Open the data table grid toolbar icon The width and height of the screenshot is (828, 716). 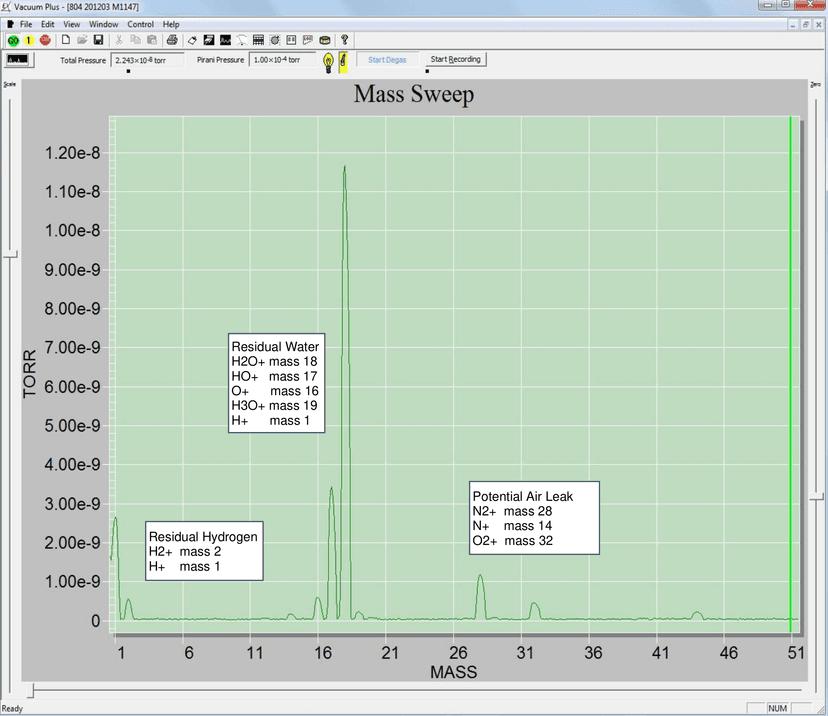click(x=256, y=40)
